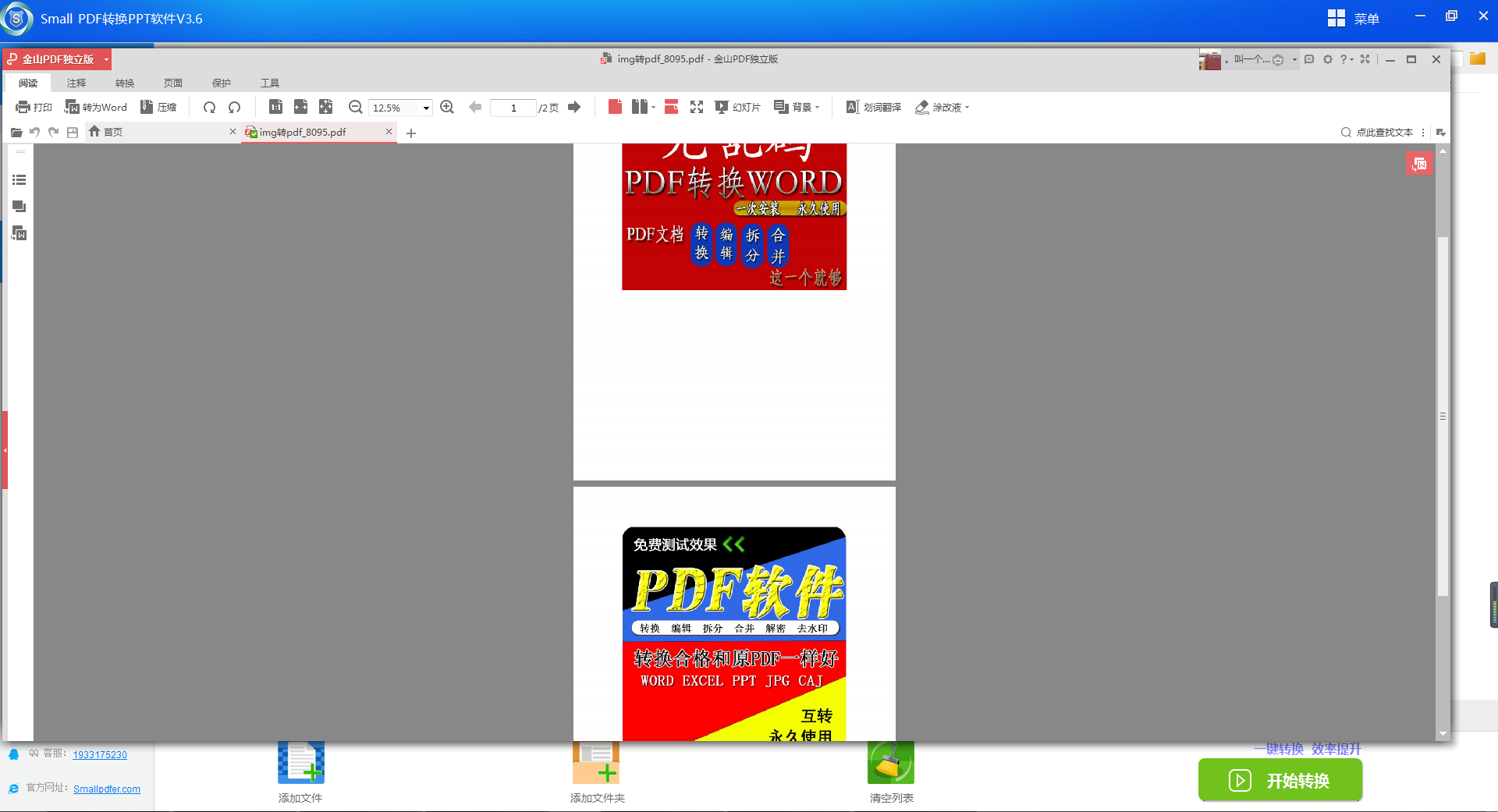Screen dimensions: 1498x812
Task: Switch to the 页面 (Page) ribbon tab
Action: click(173, 83)
